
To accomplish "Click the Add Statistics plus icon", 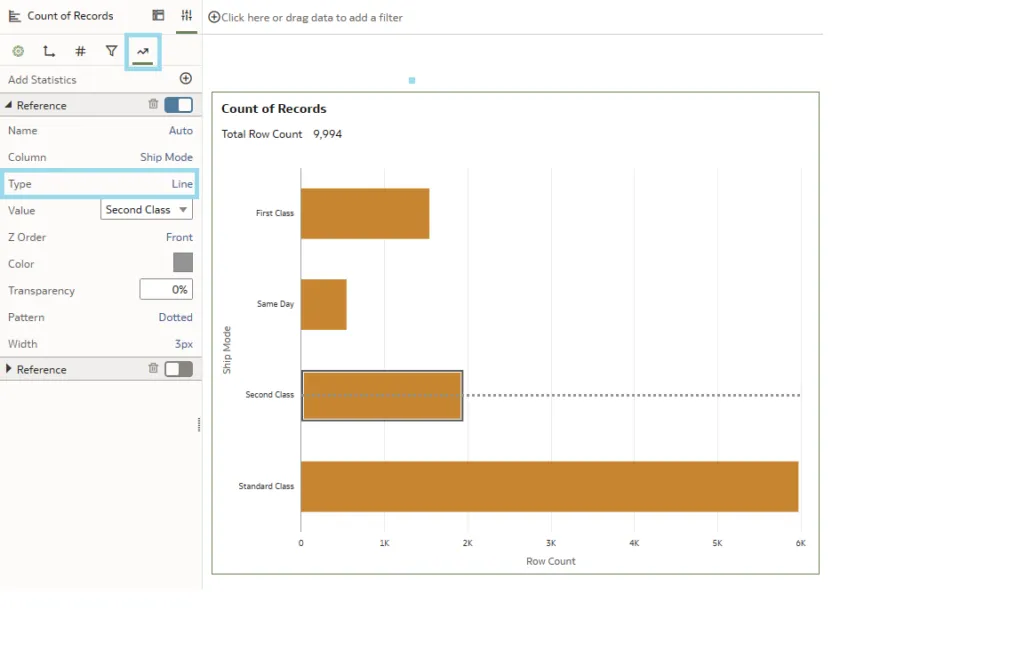I will (x=185, y=79).
